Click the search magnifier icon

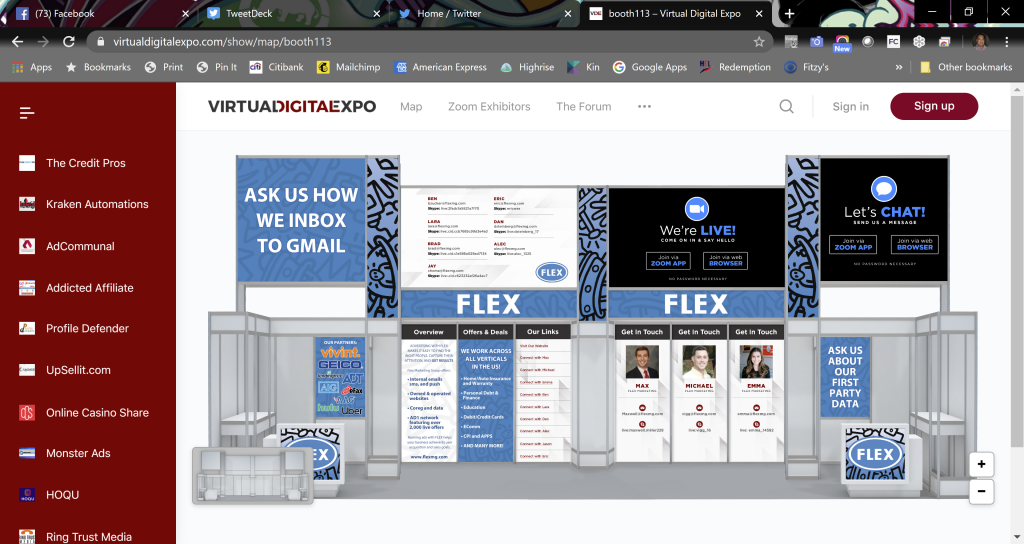click(x=786, y=106)
